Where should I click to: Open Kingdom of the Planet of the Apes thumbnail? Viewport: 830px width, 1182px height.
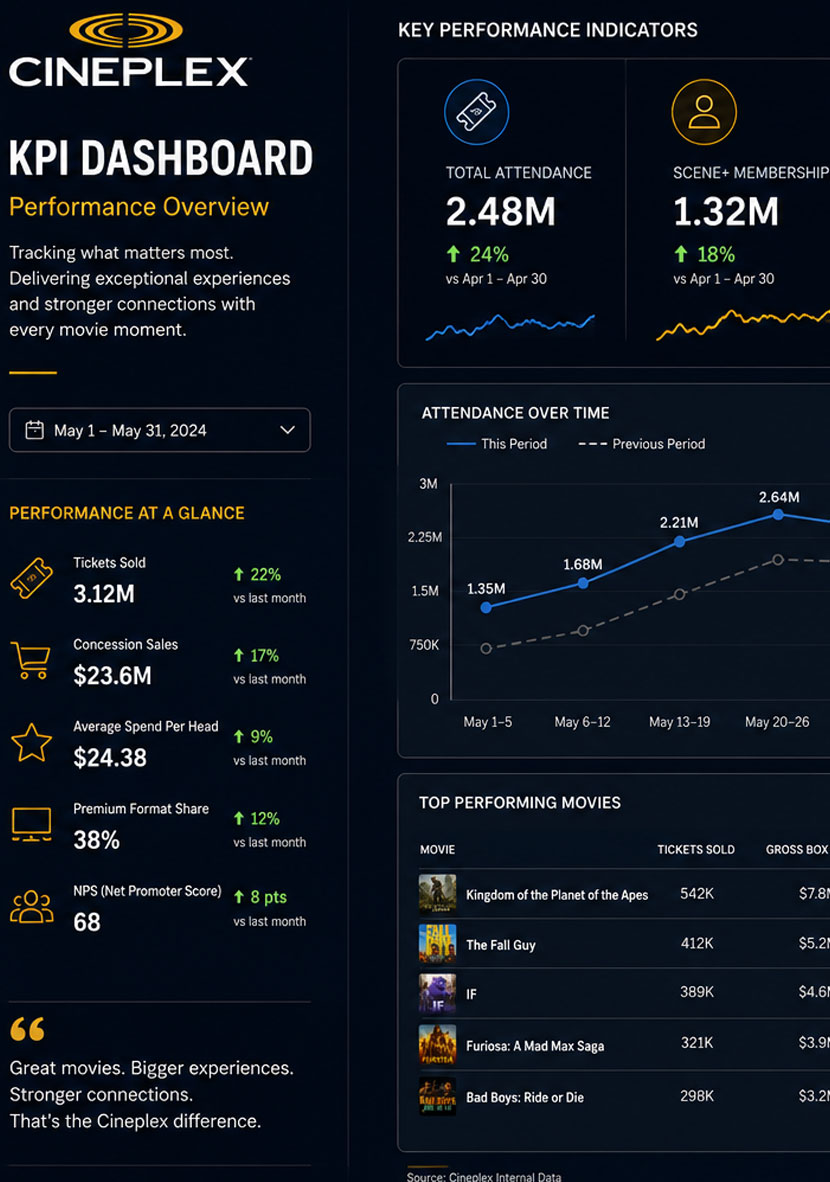point(437,894)
